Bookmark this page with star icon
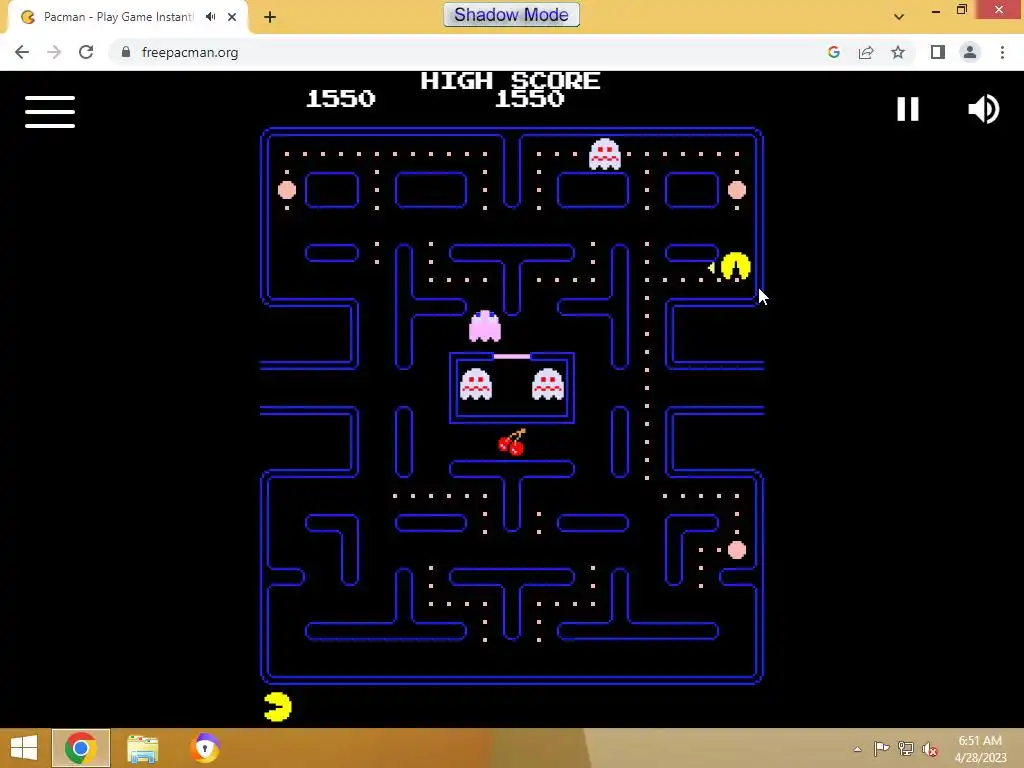The height and width of the screenshot is (768, 1024). pyautogui.click(x=898, y=52)
